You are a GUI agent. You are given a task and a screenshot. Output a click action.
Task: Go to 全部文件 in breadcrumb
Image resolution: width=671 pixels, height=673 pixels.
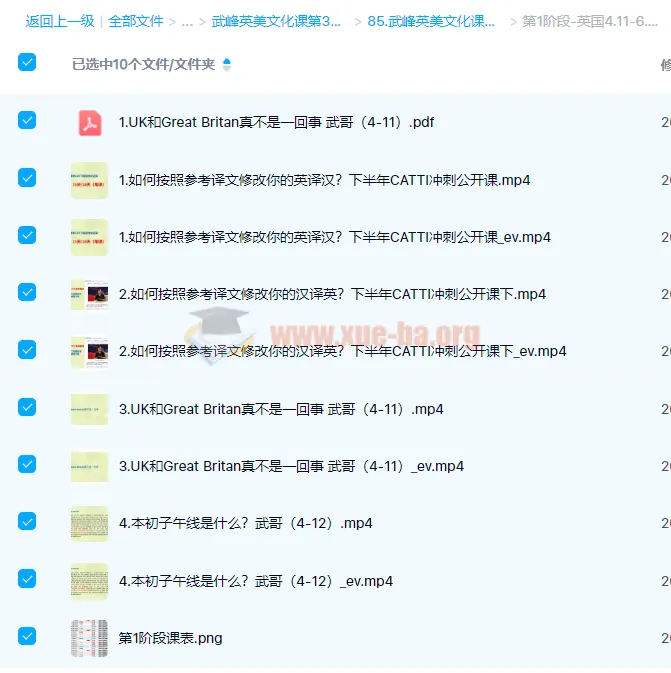click(x=136, y=21)
